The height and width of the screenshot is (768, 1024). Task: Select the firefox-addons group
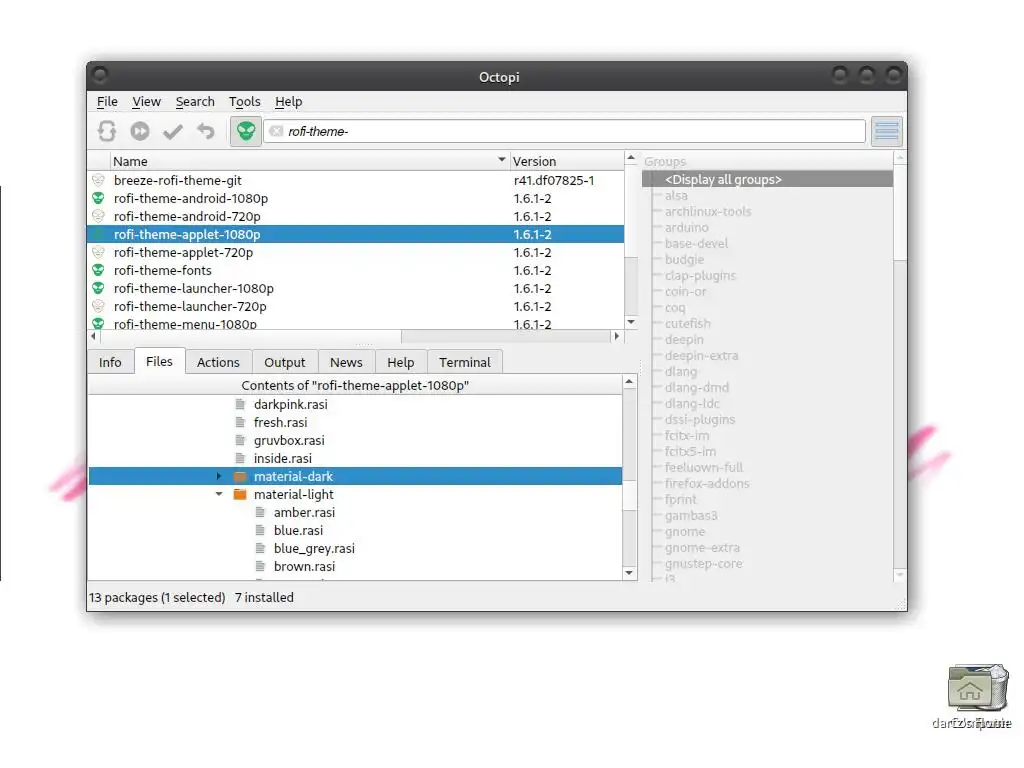[x=707, y=483]
